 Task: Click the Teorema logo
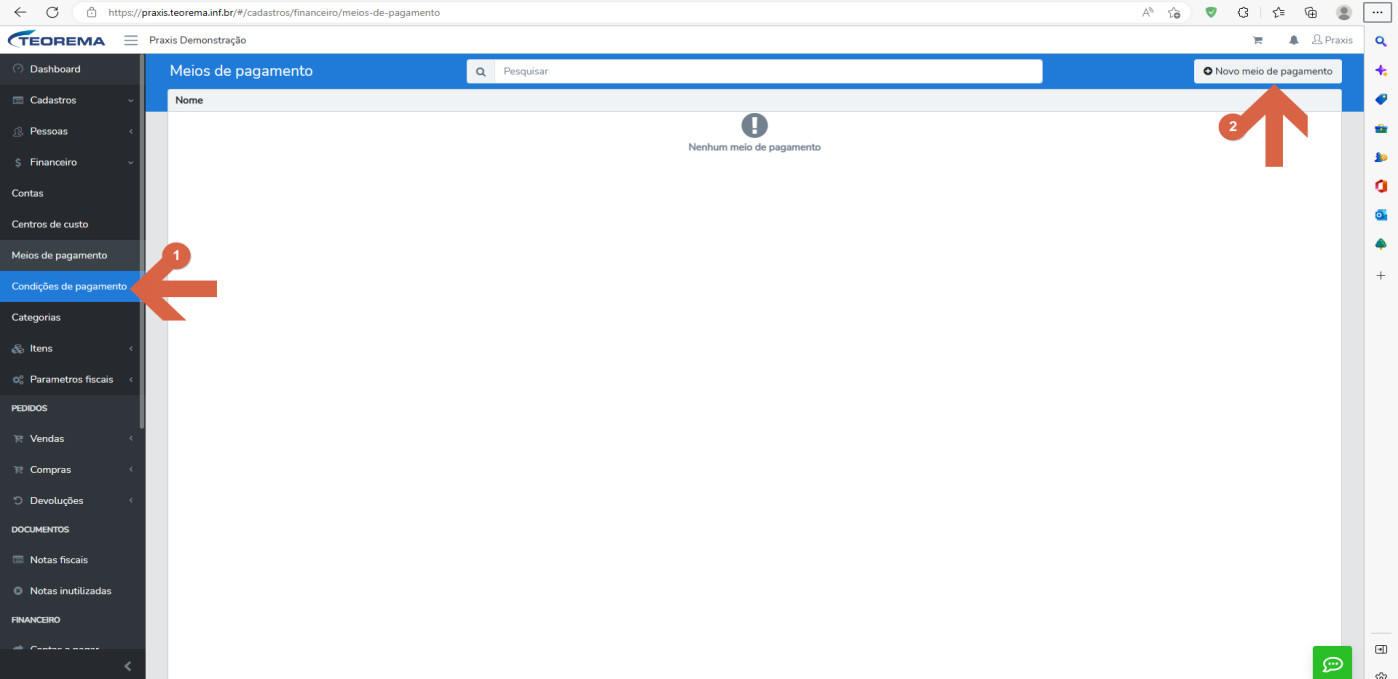click(x=56, y=40)
